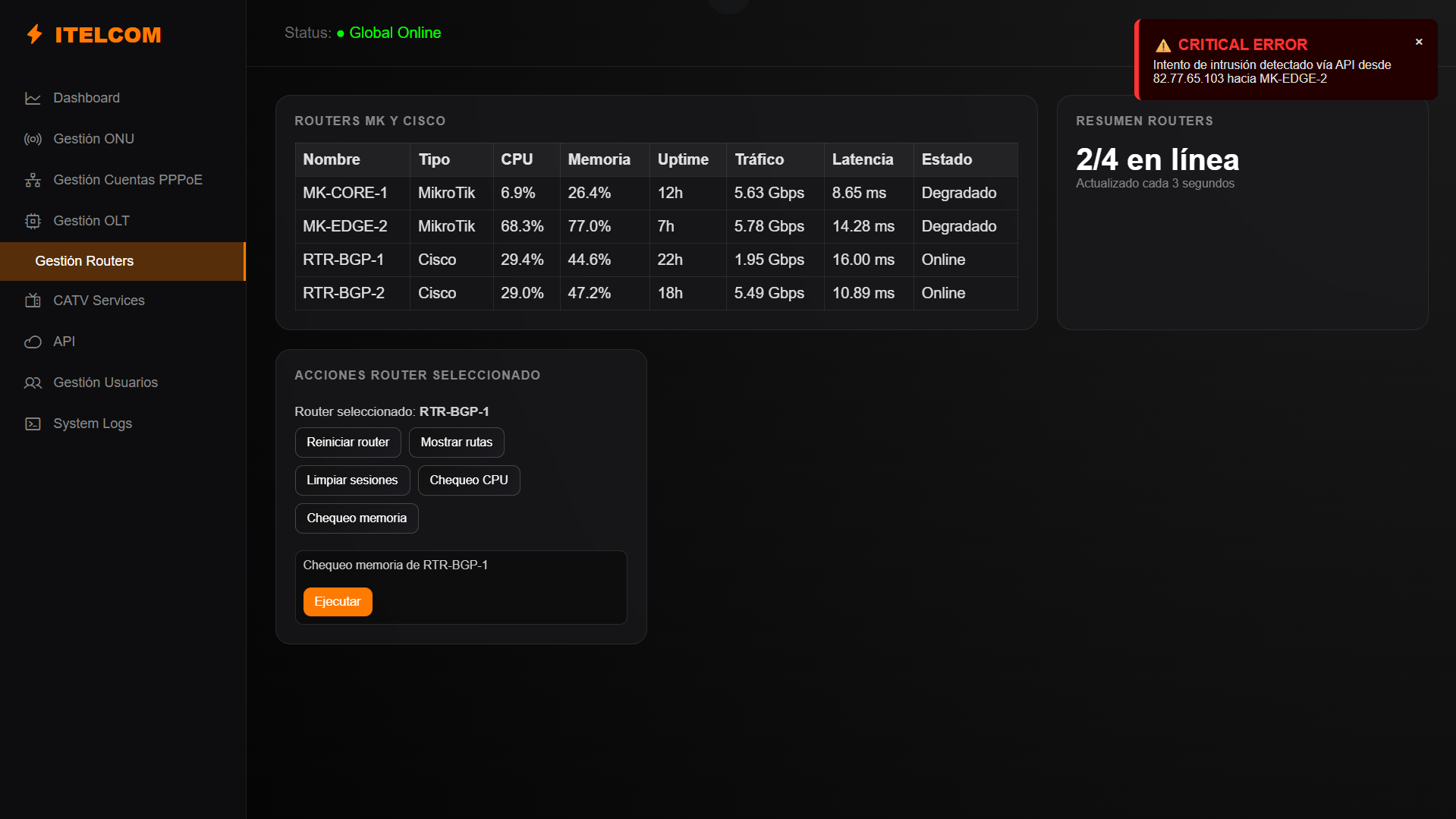
Task: Click the Critical Error alert message text
Action: [x=1272, y=72]
